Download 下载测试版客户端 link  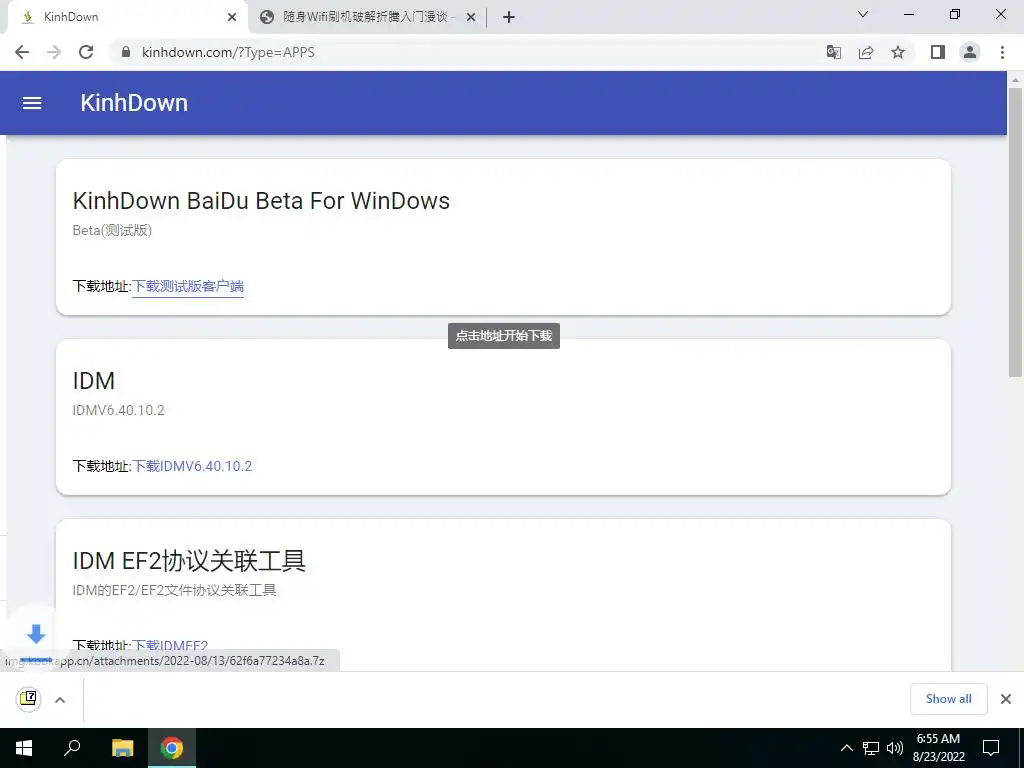pyautogui.click(x=188, y=286)
